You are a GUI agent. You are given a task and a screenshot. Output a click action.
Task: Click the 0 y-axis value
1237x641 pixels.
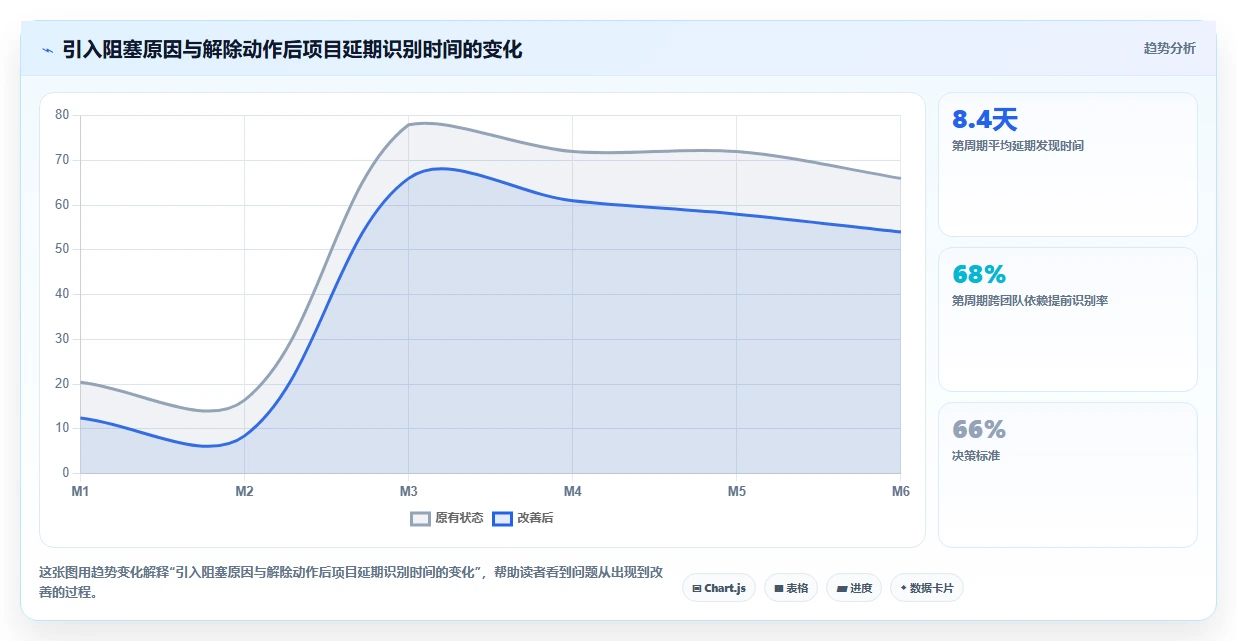point(65,473)
